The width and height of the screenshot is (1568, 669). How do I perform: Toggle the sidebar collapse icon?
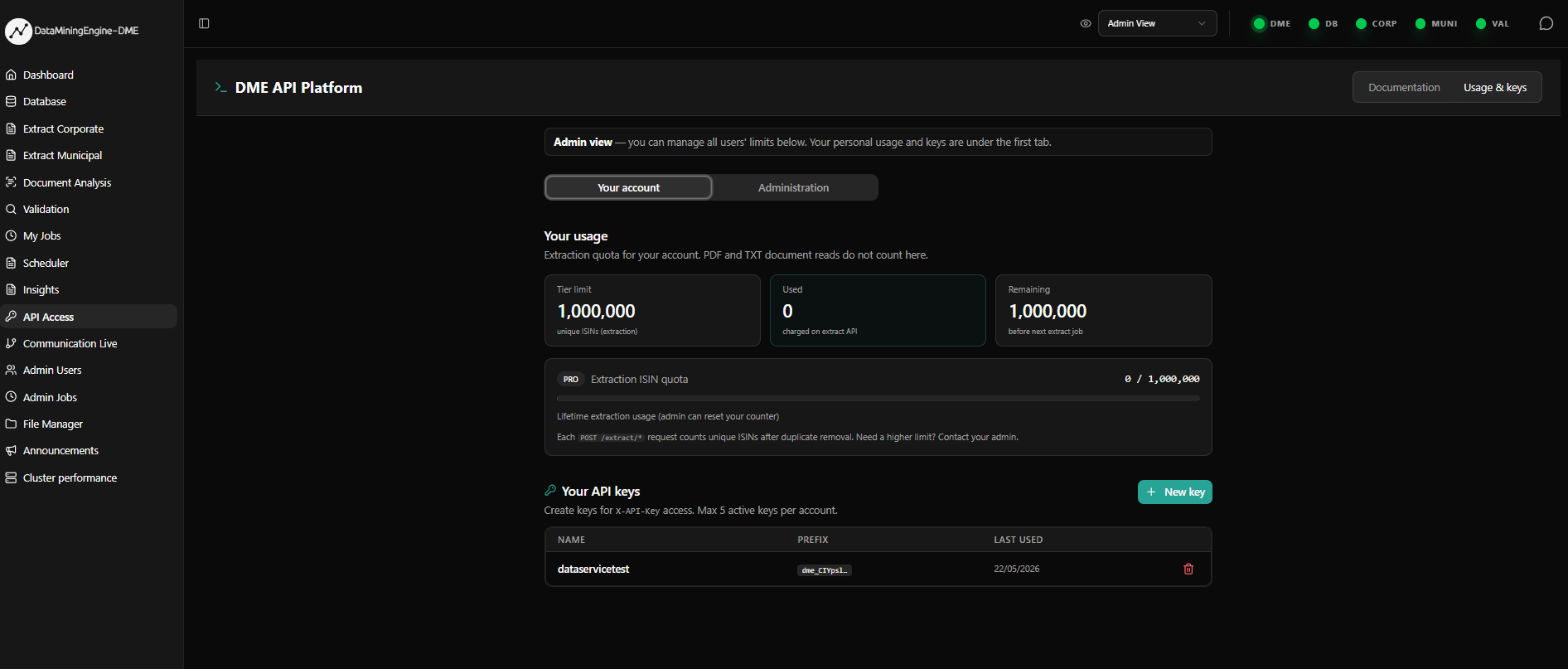pyautogui.click(x=204, y=23)
